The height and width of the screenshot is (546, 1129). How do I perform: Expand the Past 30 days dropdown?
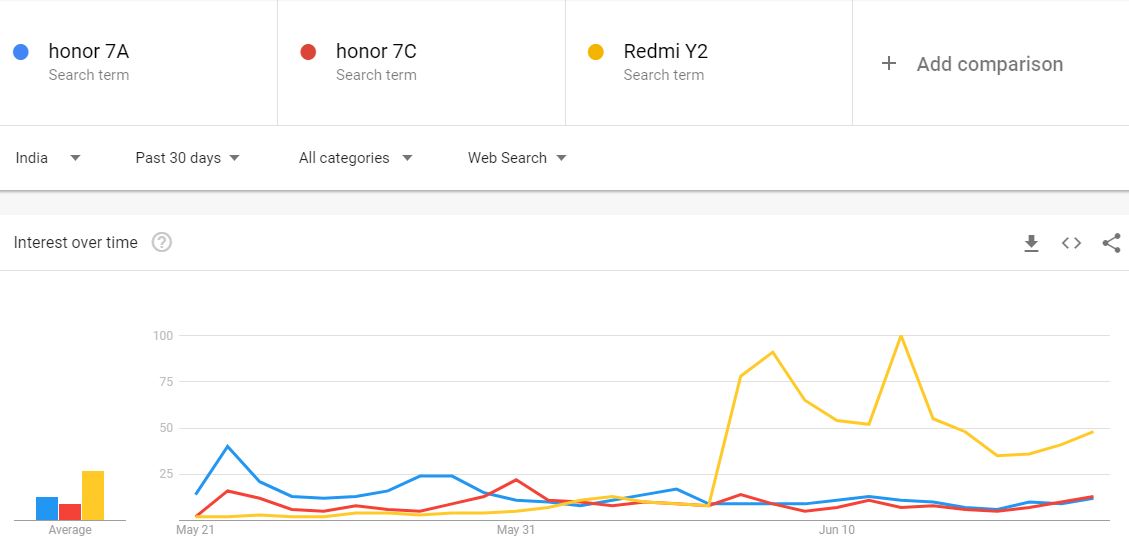(x=187, y=158)
